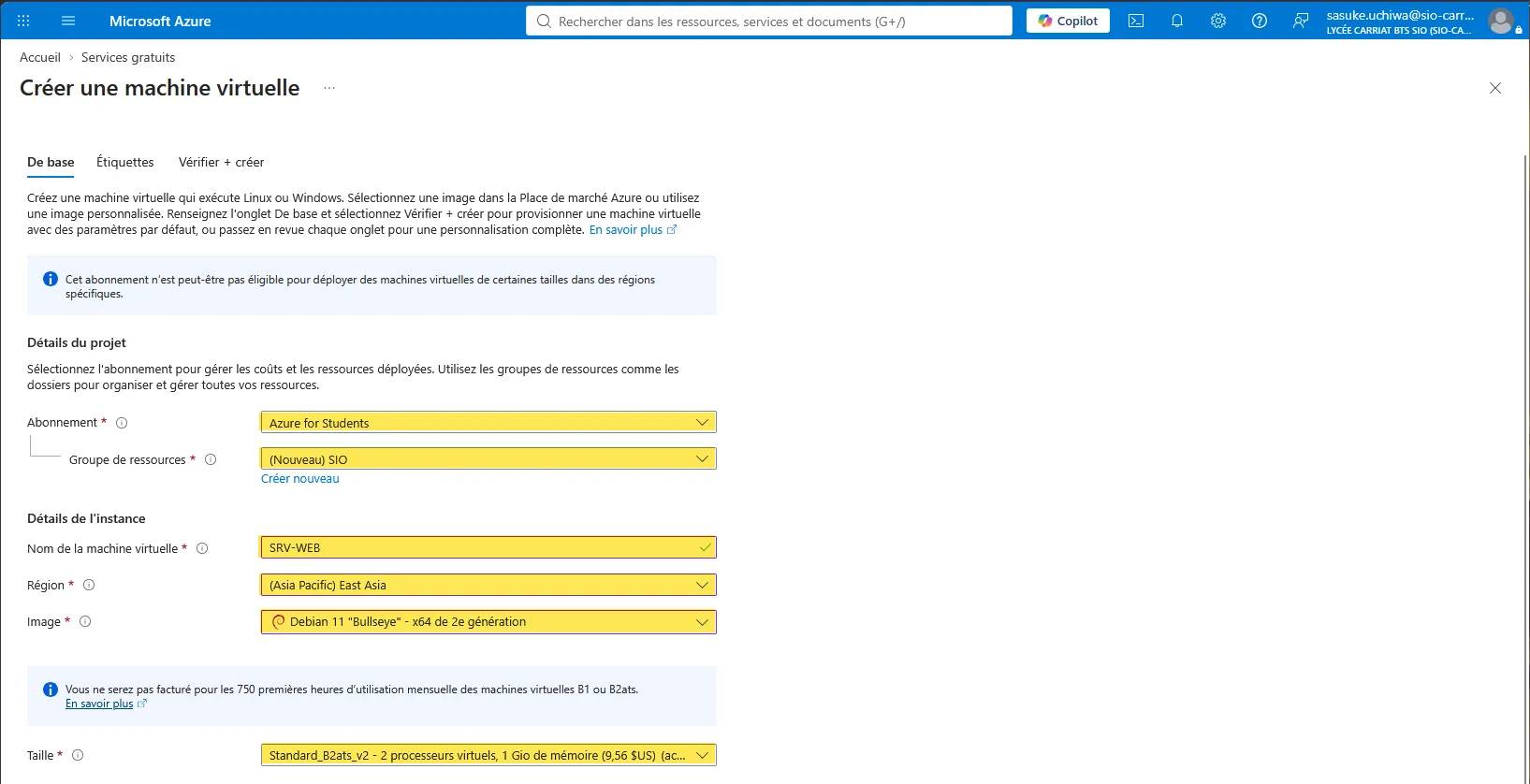
Task: Open portal settings gear
Action: tap(1218, 21)
